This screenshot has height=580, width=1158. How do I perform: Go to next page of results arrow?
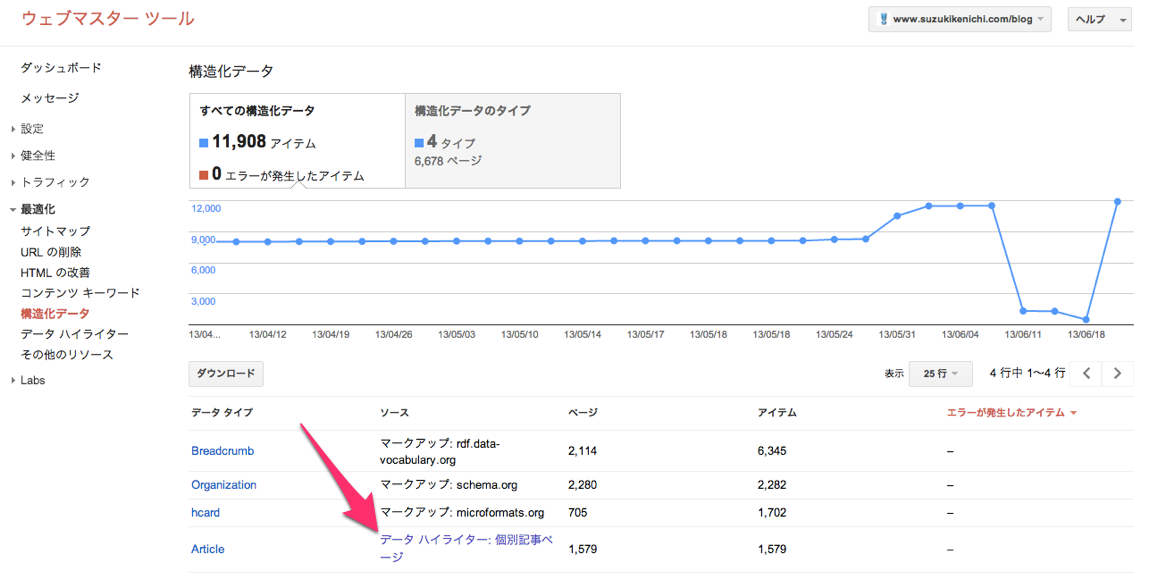tap(1117, 373)
